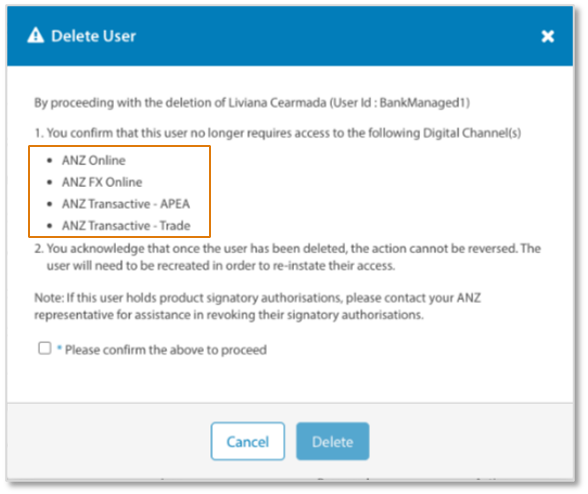Click the 'Please confirm the above to proceed' label
Screen dimensions: 588x494
166,350
